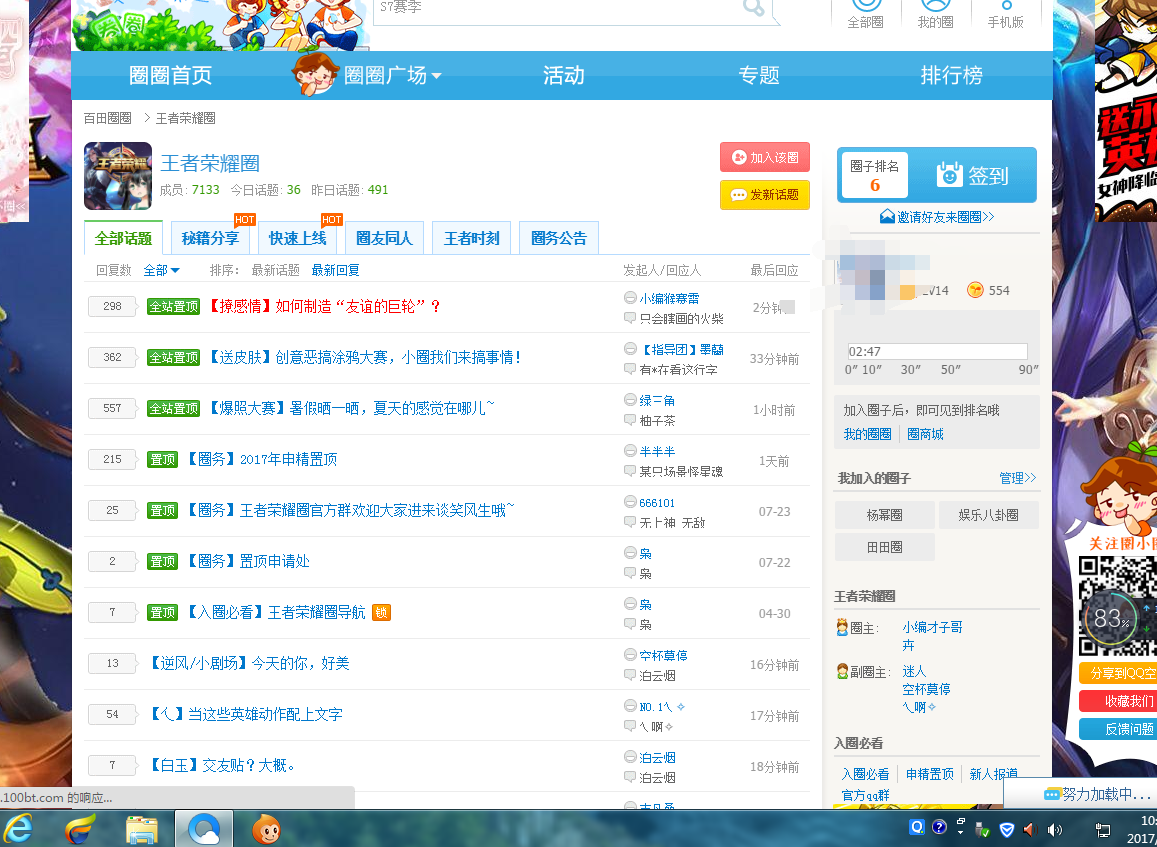The width and height of the screenshot is (1157, 847).
Task: Click the calendar icon on 签到 button
Action: coord(949,175)
